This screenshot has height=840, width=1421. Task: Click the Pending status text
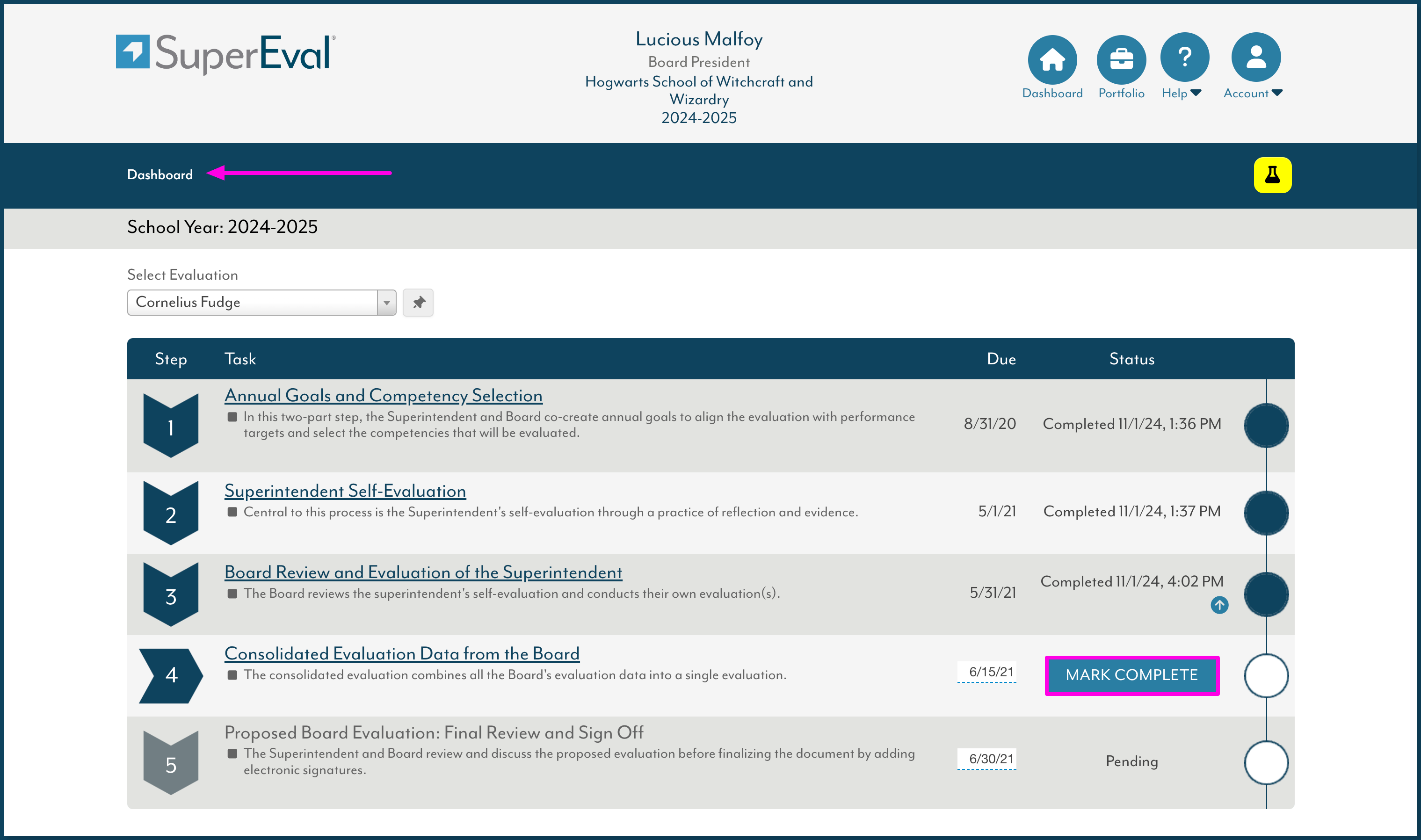(1131, 762)
